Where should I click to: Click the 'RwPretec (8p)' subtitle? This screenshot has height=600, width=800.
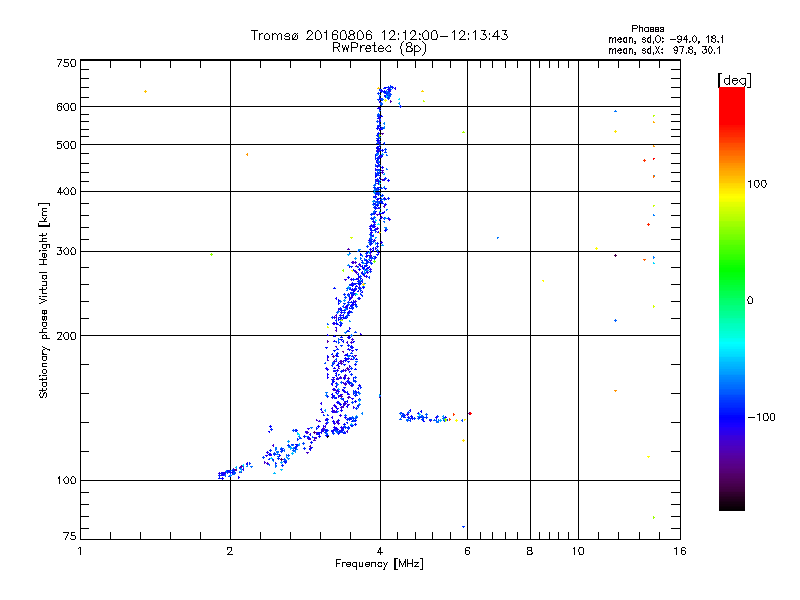pyautogui.click(x=379, y=48)
